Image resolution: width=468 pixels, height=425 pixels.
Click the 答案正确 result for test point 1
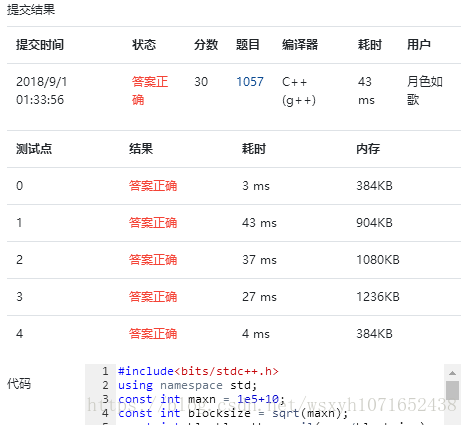[153, 223]
